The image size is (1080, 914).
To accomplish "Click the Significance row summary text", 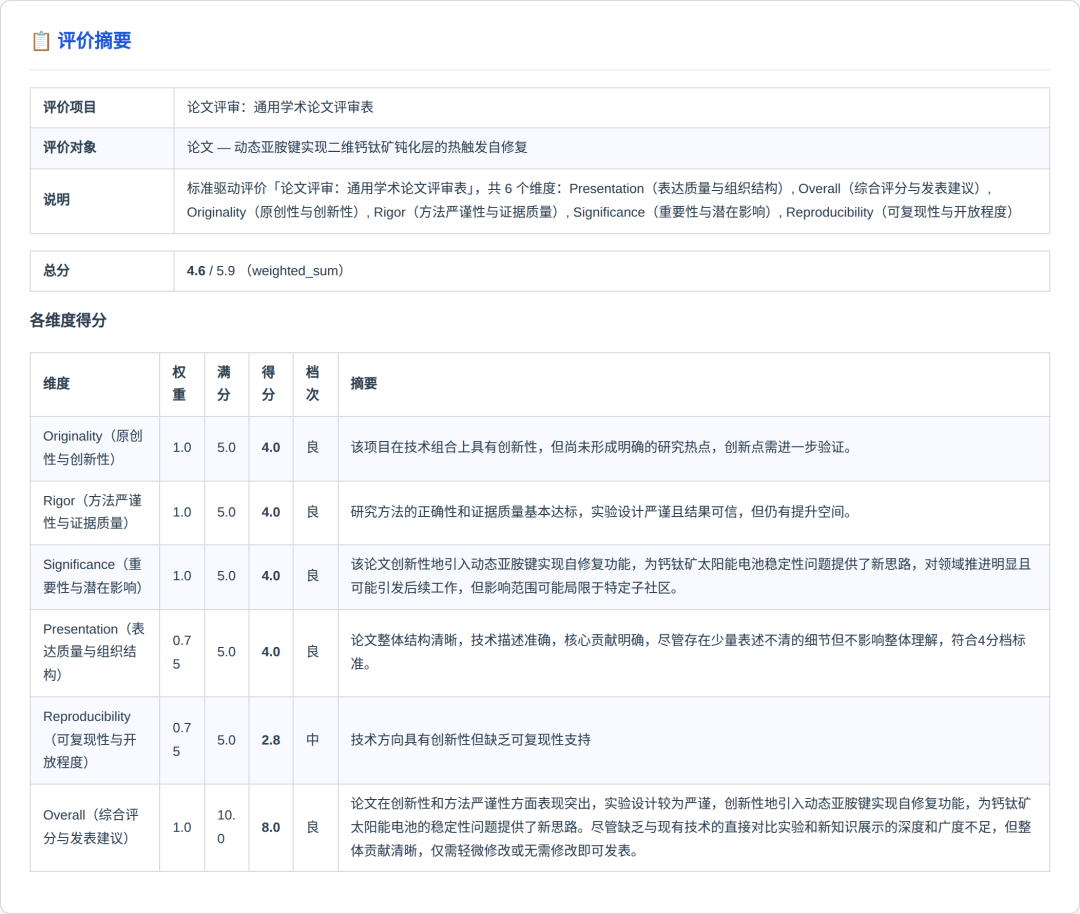I will (x=691, y=576).
